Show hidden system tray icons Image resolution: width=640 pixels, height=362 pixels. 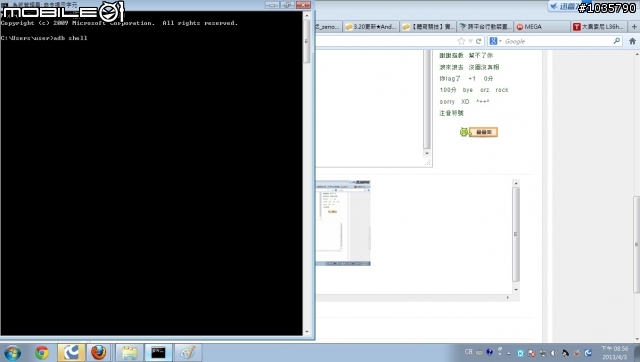click(x=509, y=353)
